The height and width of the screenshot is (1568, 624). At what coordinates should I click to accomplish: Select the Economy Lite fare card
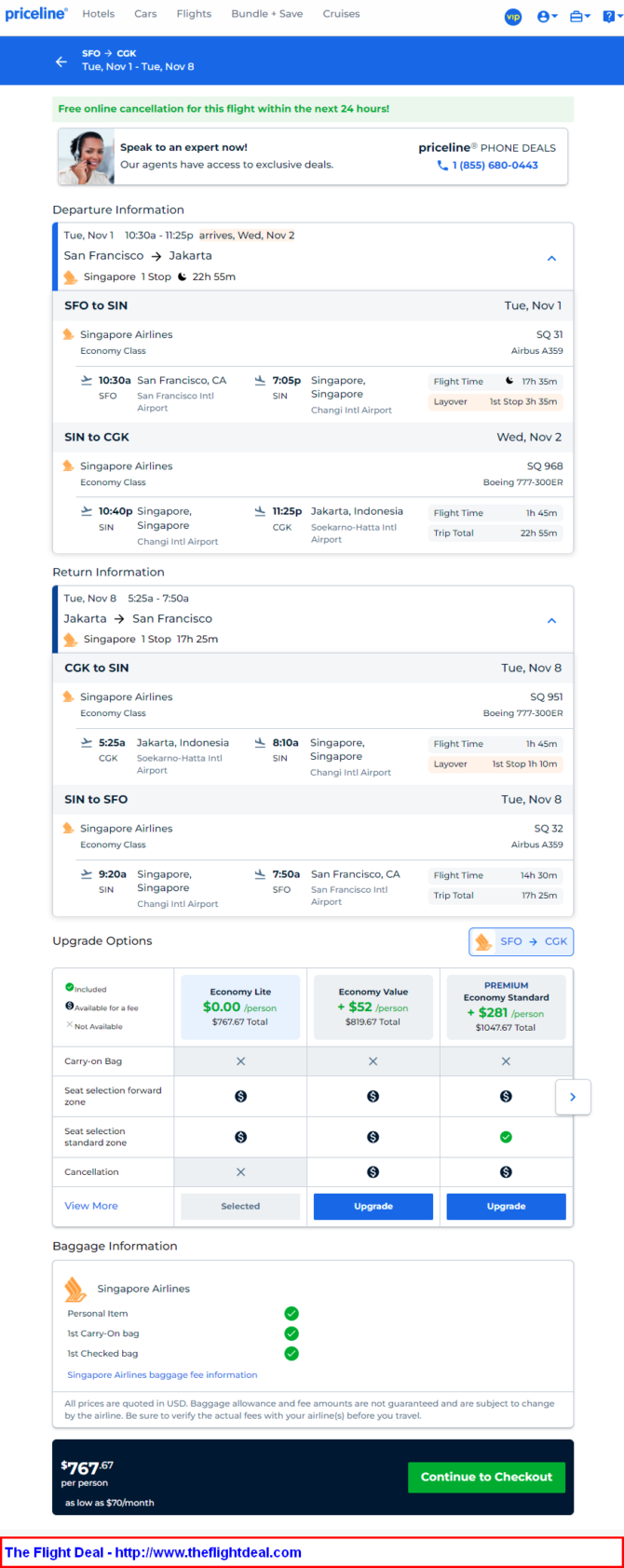[240, 1007]
